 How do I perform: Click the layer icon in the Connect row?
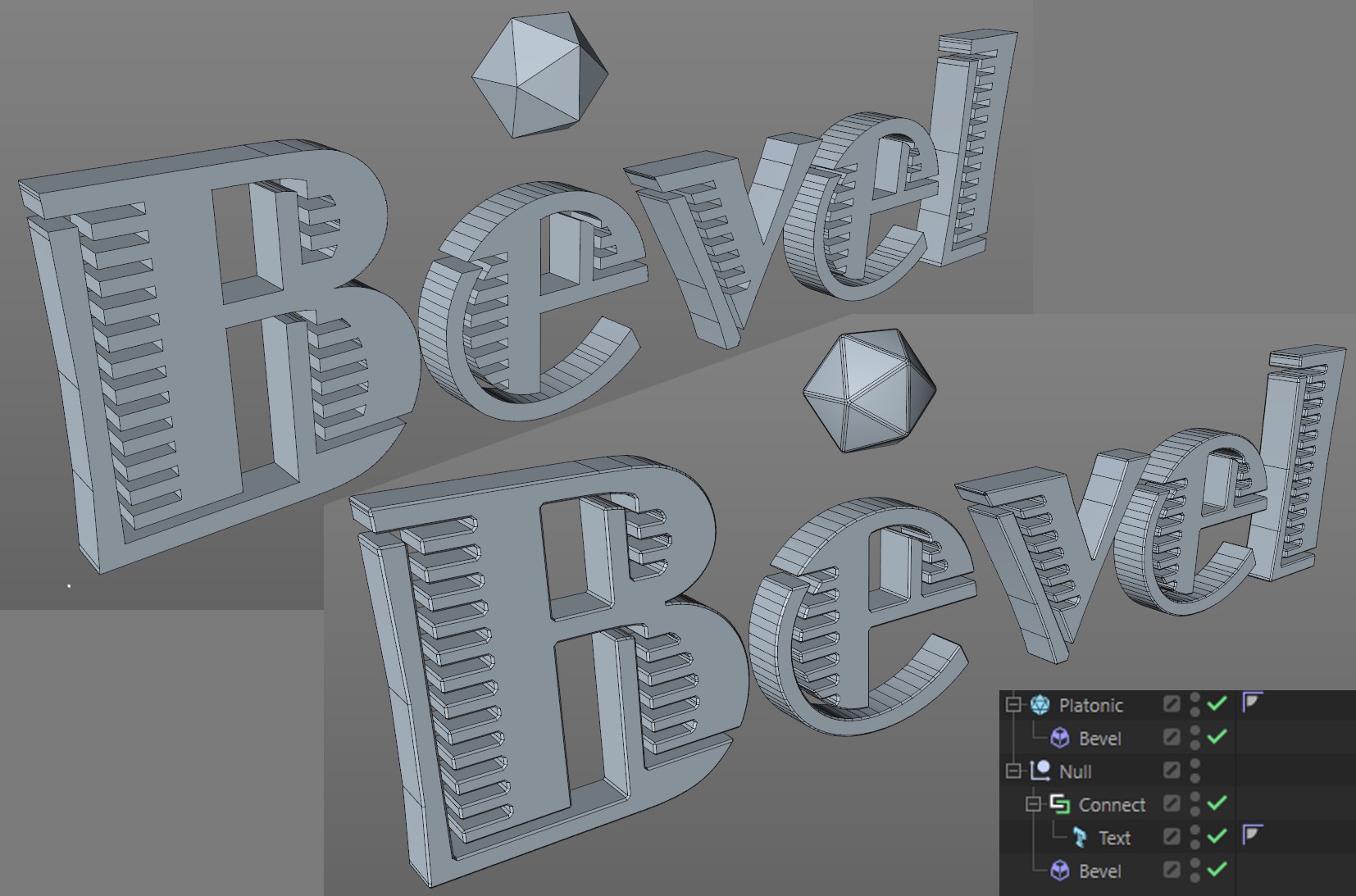(x=1172, y=803)
